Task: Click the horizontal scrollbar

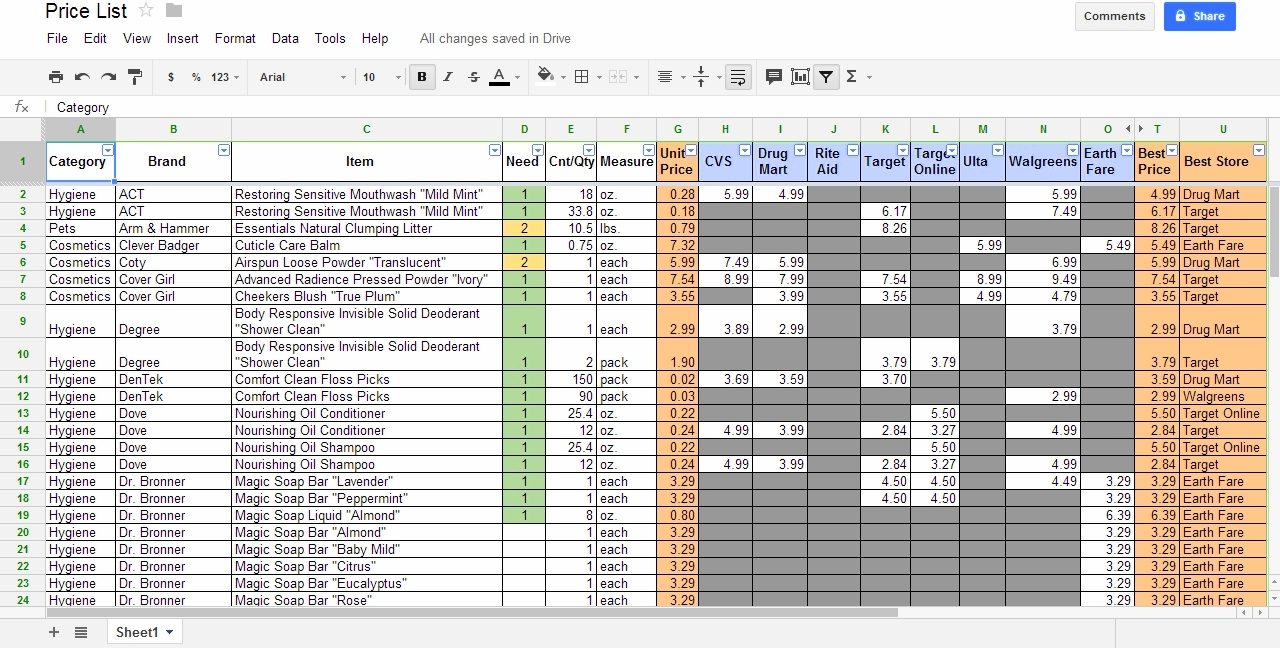Action: [x=472, y=612]
